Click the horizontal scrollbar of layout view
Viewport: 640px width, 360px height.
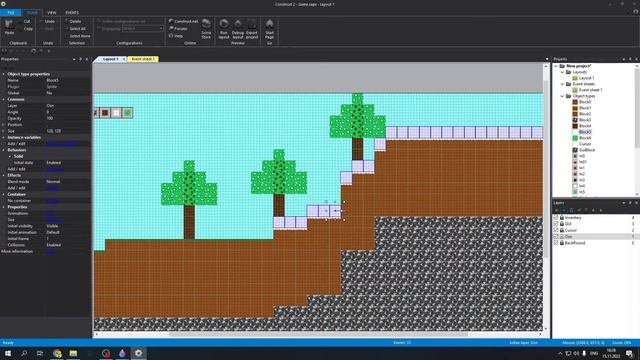[318, 334]
